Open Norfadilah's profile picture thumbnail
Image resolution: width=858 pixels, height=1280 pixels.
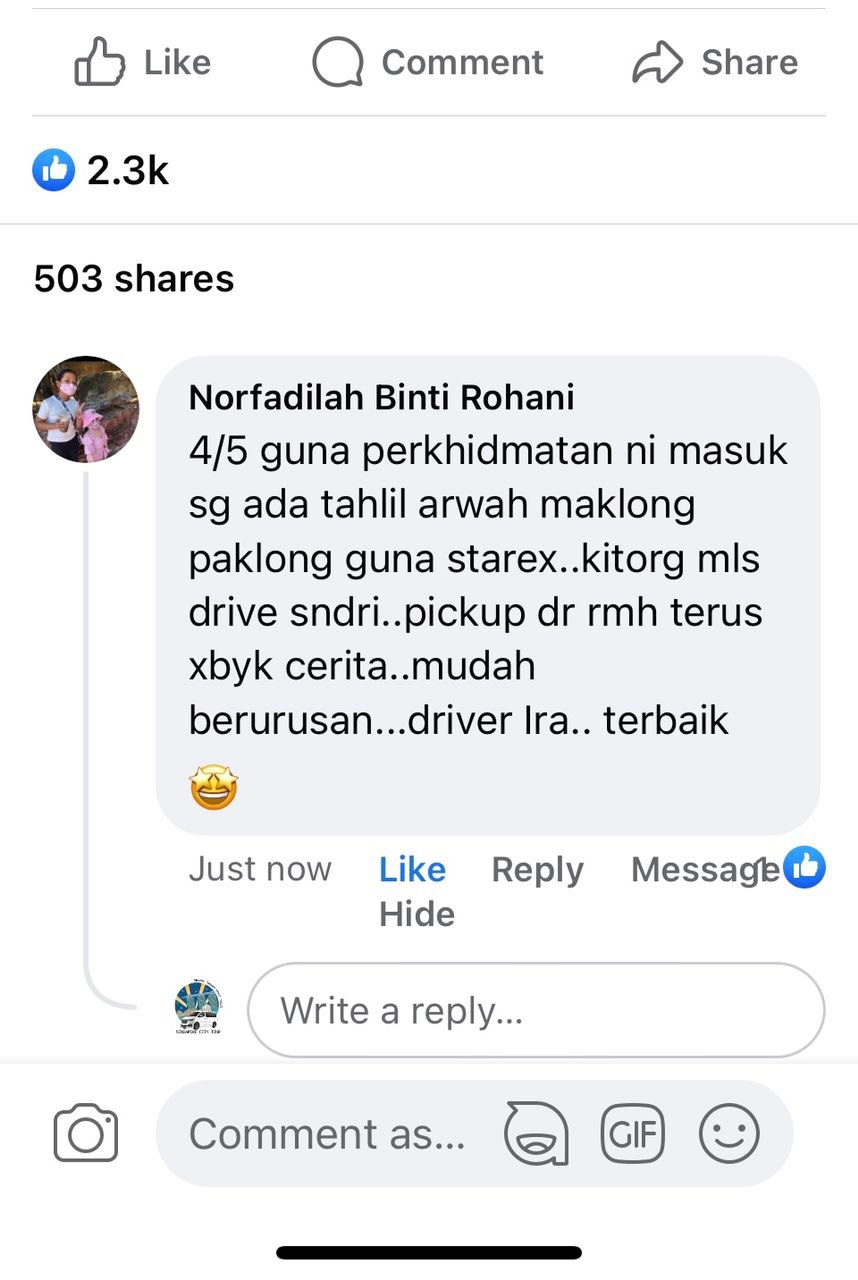(86, 409)
